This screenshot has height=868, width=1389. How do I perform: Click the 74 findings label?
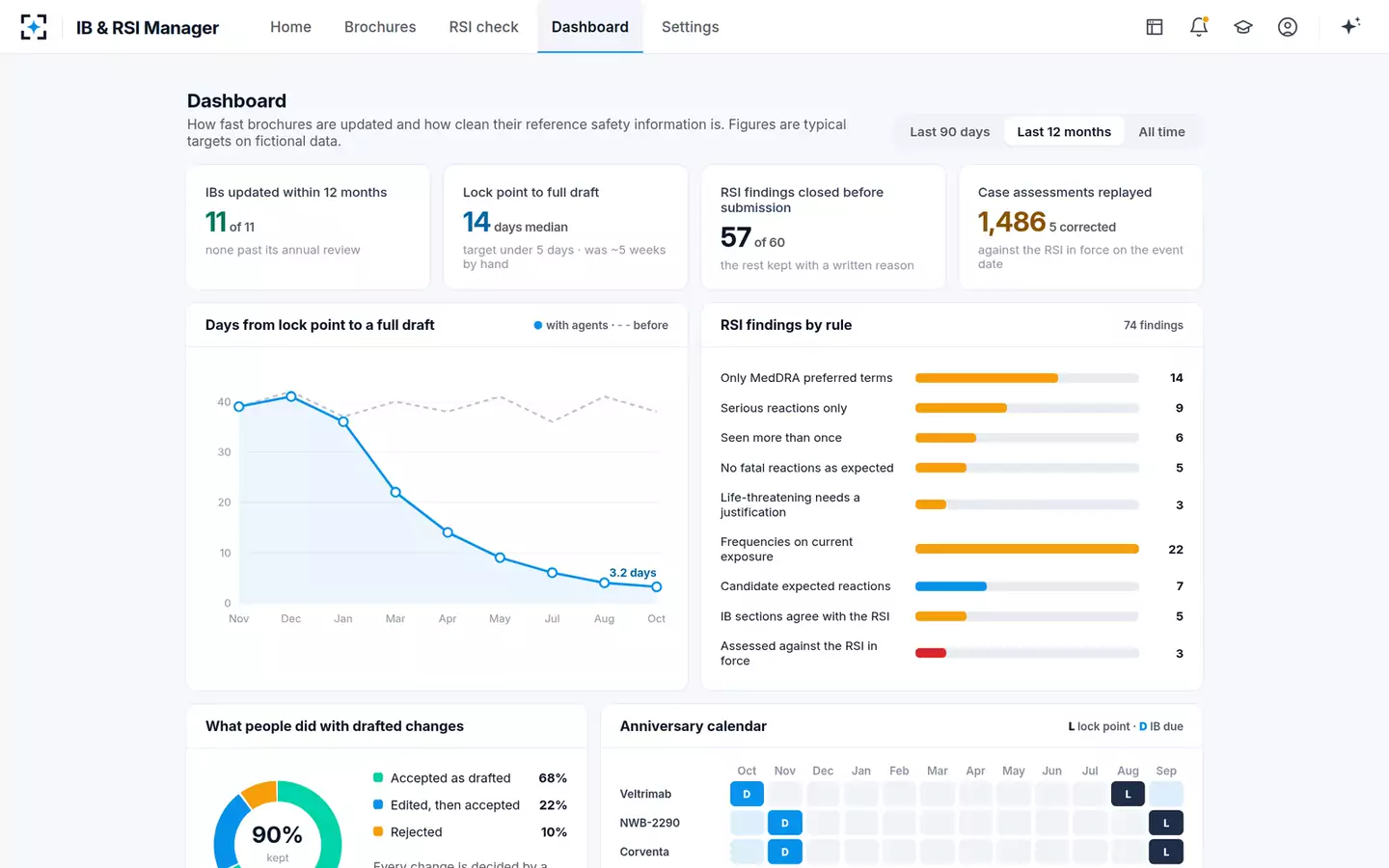(1154, 325)
